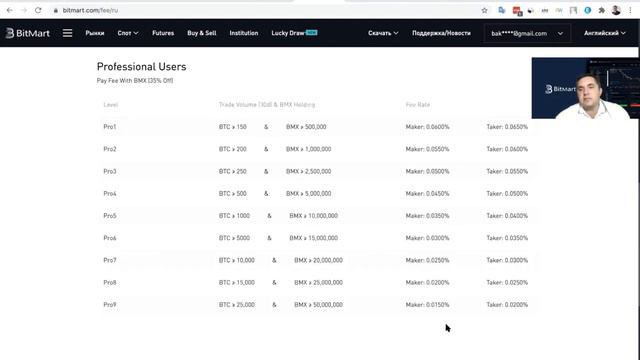Click Taker: 0.0550% in Pro3 row

click(x=507, y=171)
